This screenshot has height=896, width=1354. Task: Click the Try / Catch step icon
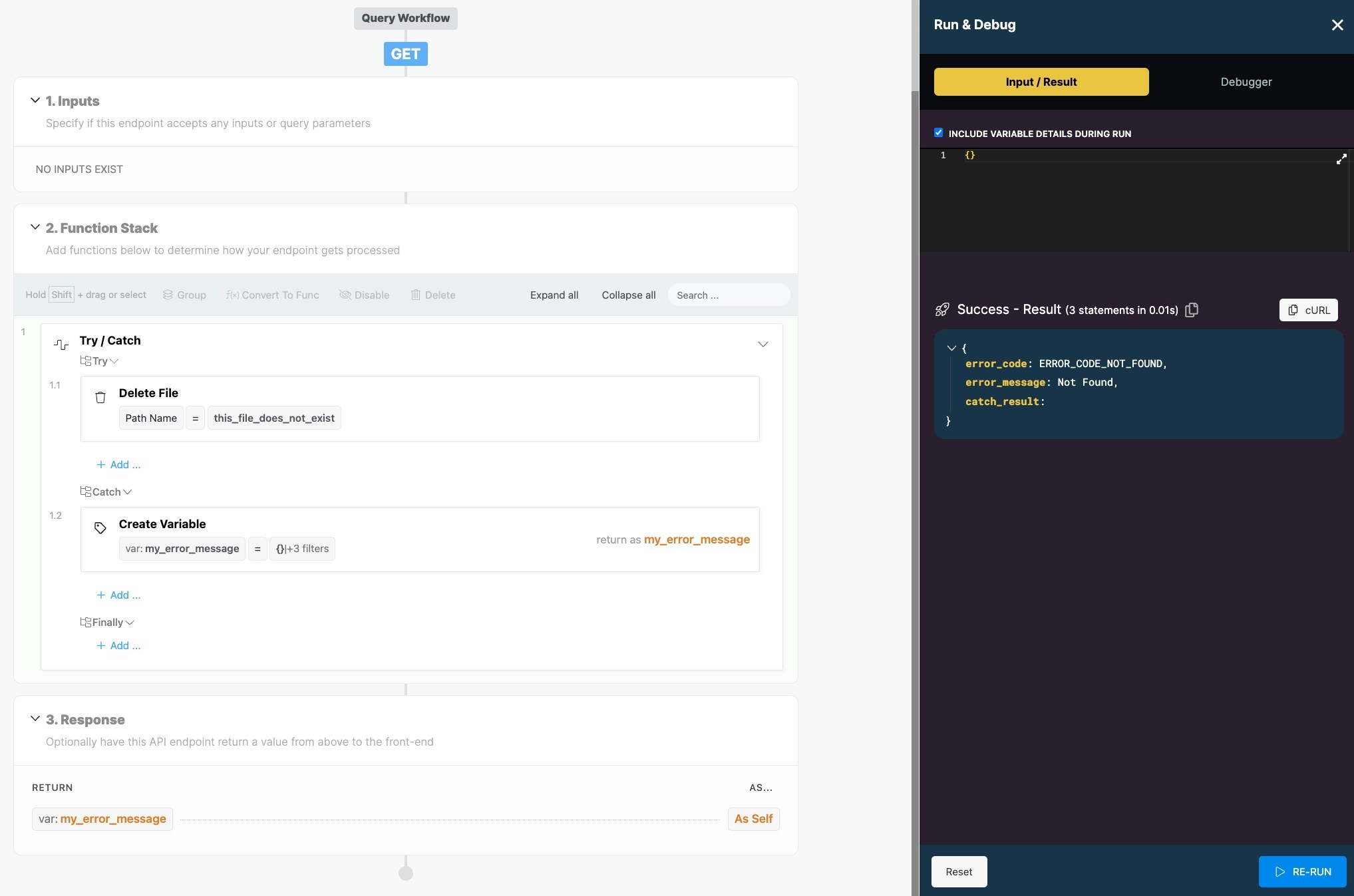[x=61, y=345]
